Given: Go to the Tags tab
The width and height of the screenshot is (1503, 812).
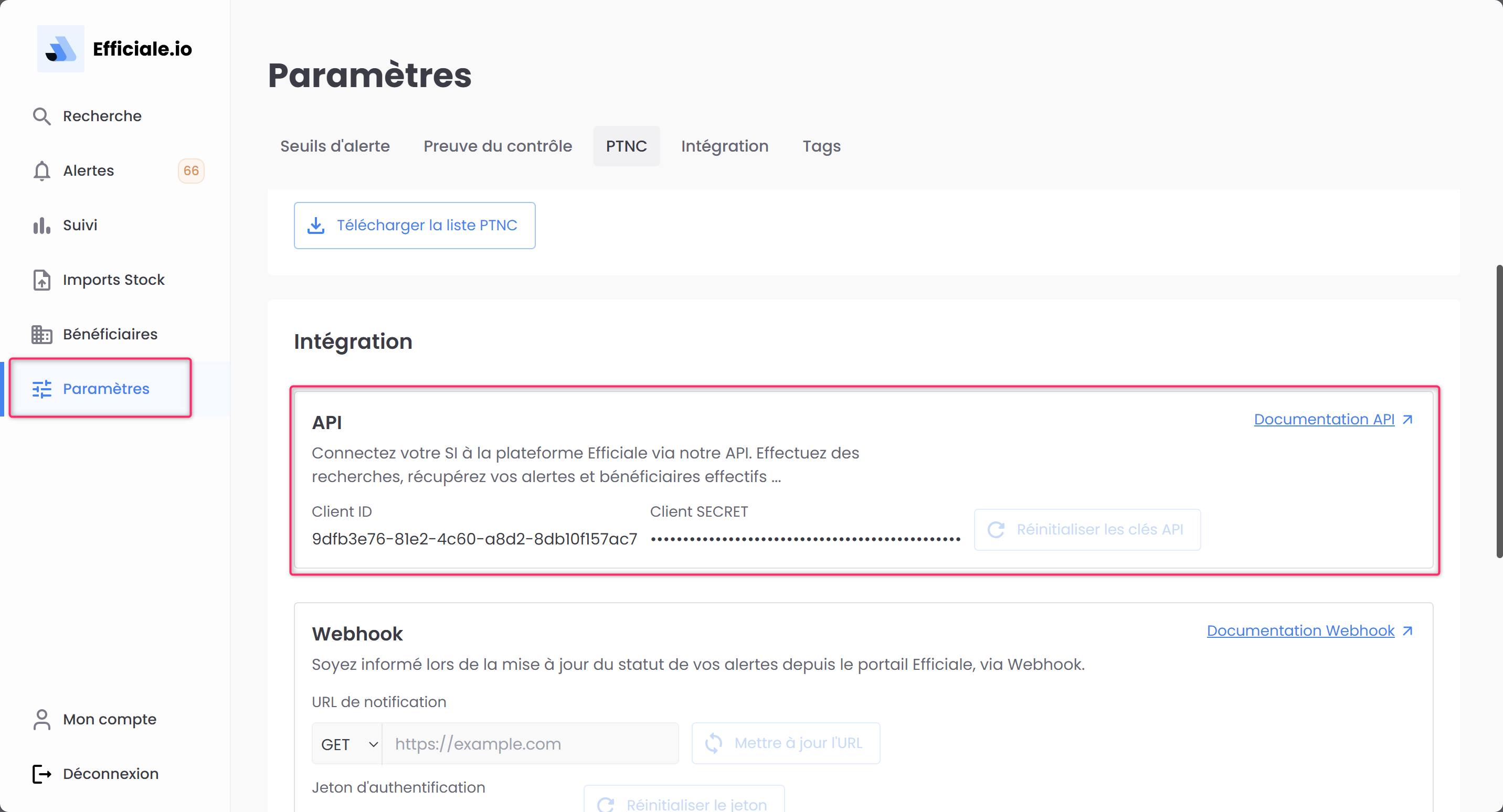Looking at the screenshot, I should (x=821, y=146).
